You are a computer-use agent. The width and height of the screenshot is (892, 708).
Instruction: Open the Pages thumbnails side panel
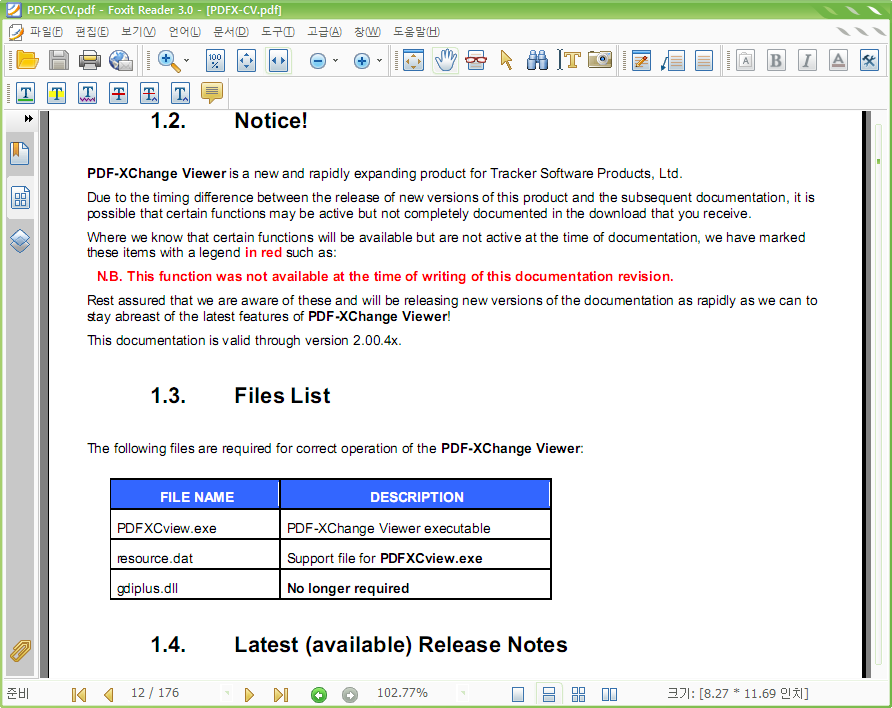tap(20, 198)
